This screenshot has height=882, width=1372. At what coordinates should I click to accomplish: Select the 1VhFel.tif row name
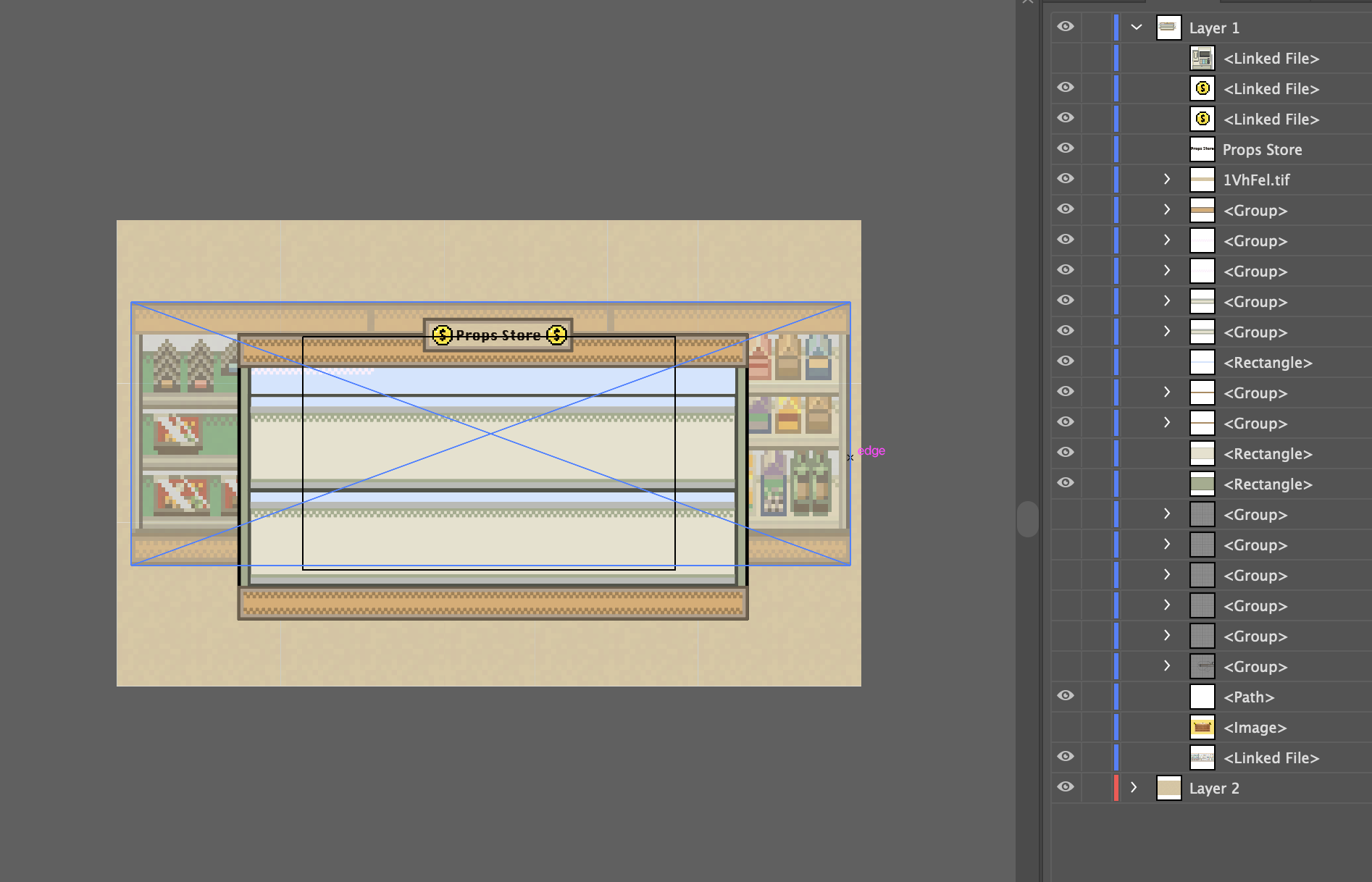point(1256,180)
